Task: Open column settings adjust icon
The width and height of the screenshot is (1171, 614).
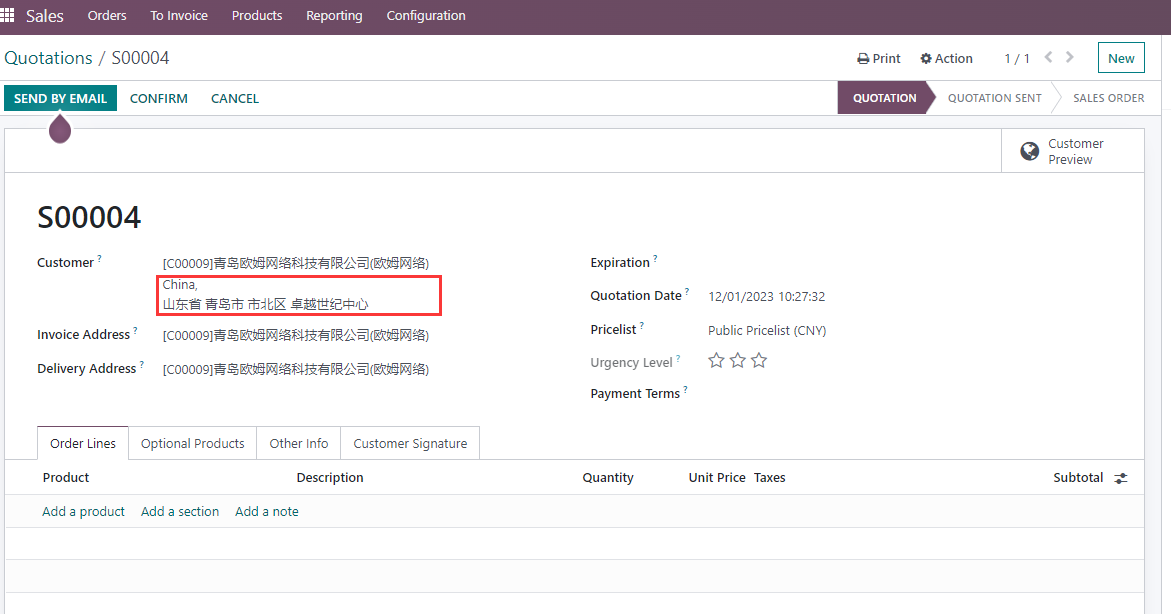Action: click(x=1121, y=478)
